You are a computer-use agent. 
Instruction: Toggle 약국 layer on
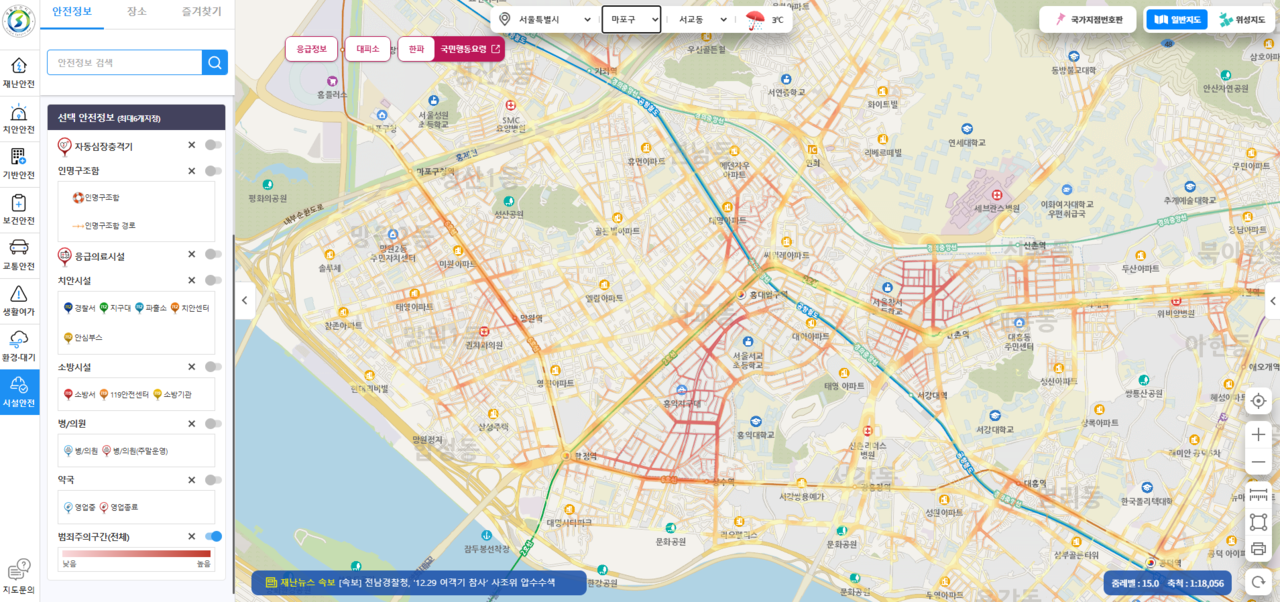213,480
